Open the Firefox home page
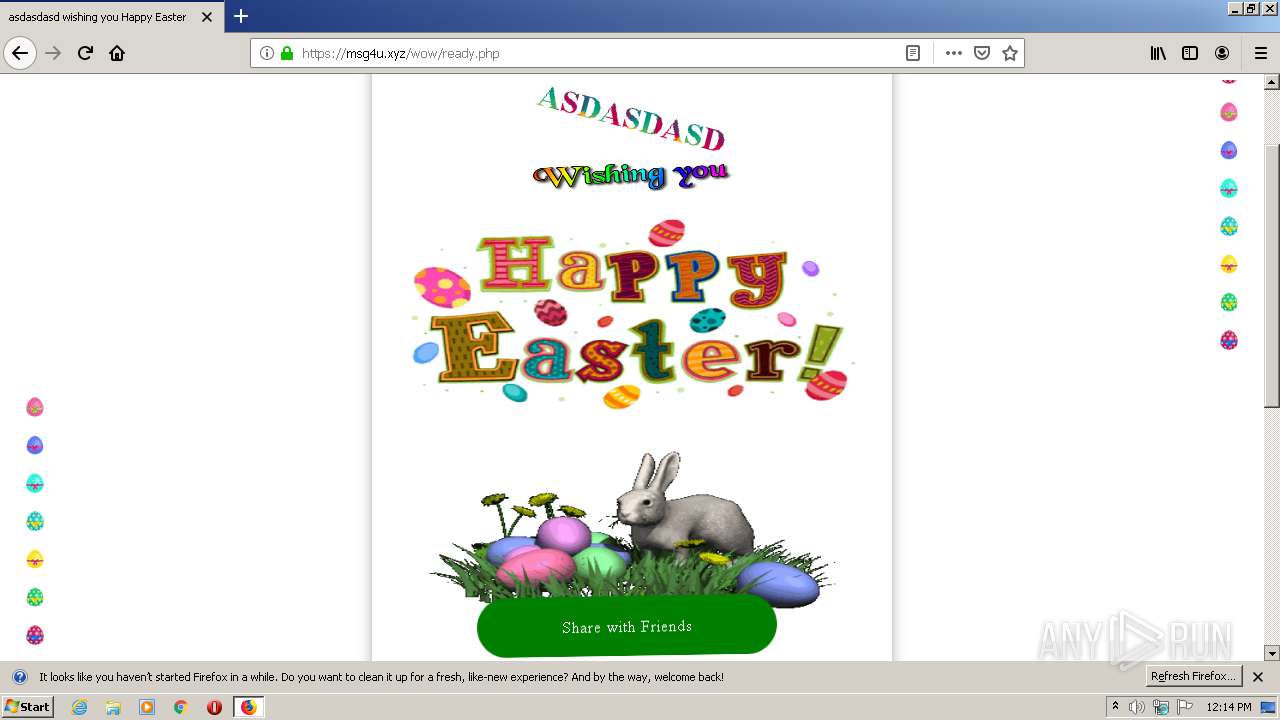1280x720 pixels. coord(117,53)
